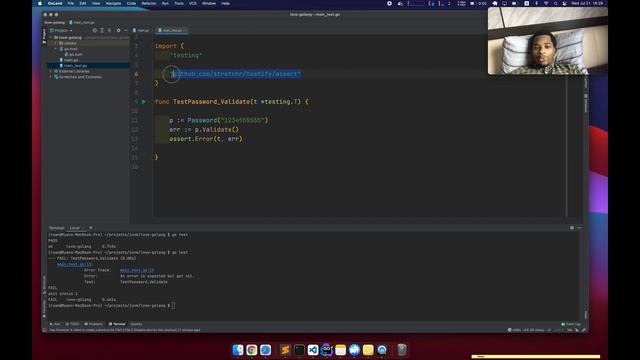Viewport: 640px width, 360px height.
Task: Expand the love-golang project root
Action: [x=51, y=37]
